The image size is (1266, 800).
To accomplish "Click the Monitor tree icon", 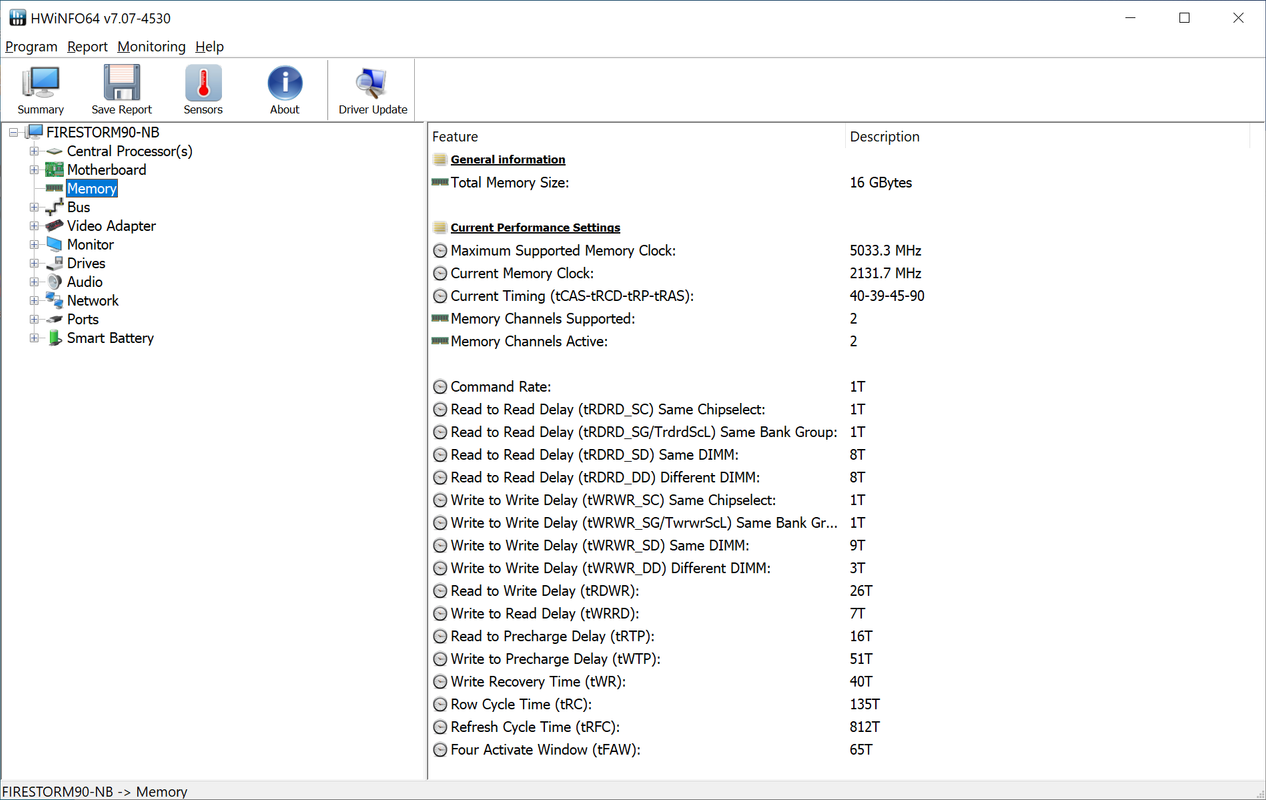I will tap(54, 244).
